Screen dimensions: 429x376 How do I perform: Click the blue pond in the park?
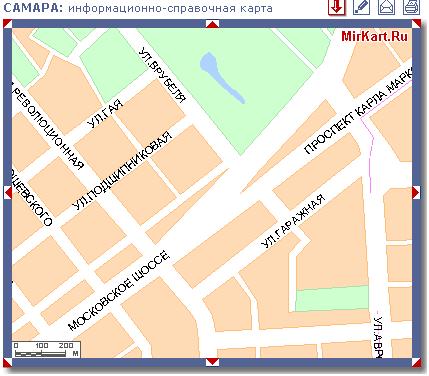(222, 77)
